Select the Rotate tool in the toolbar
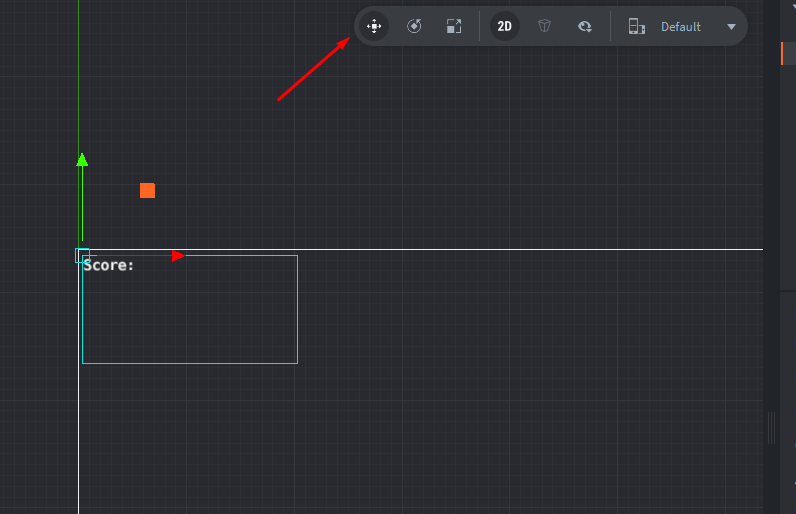This screenshot has height=514, width=796. point(414,27)
